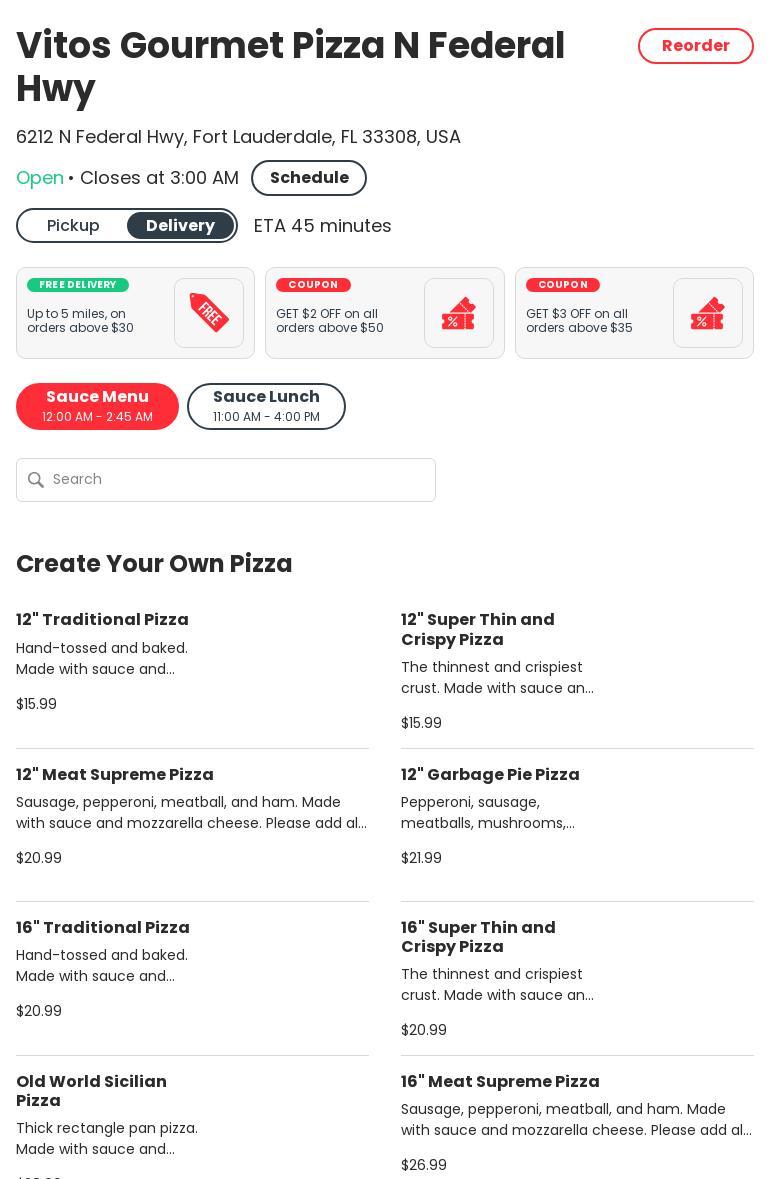Click the search magnifier icon

(36, 480)
